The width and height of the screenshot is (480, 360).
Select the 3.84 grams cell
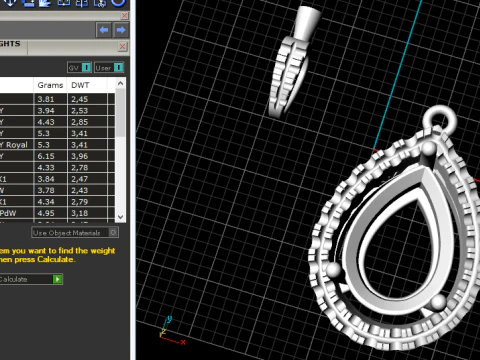(50, 179)
